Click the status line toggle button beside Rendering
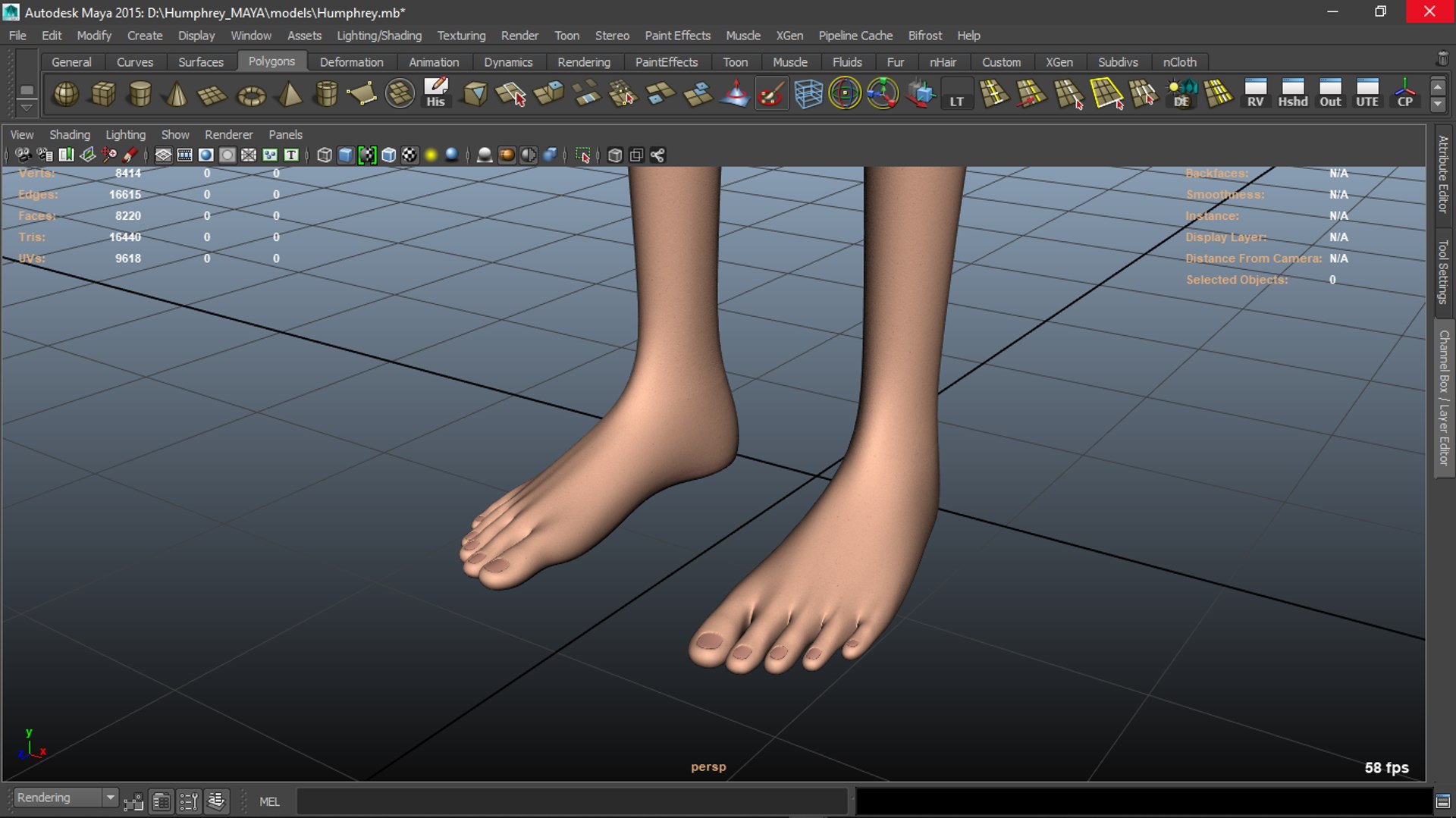 [x=133, y=801]
